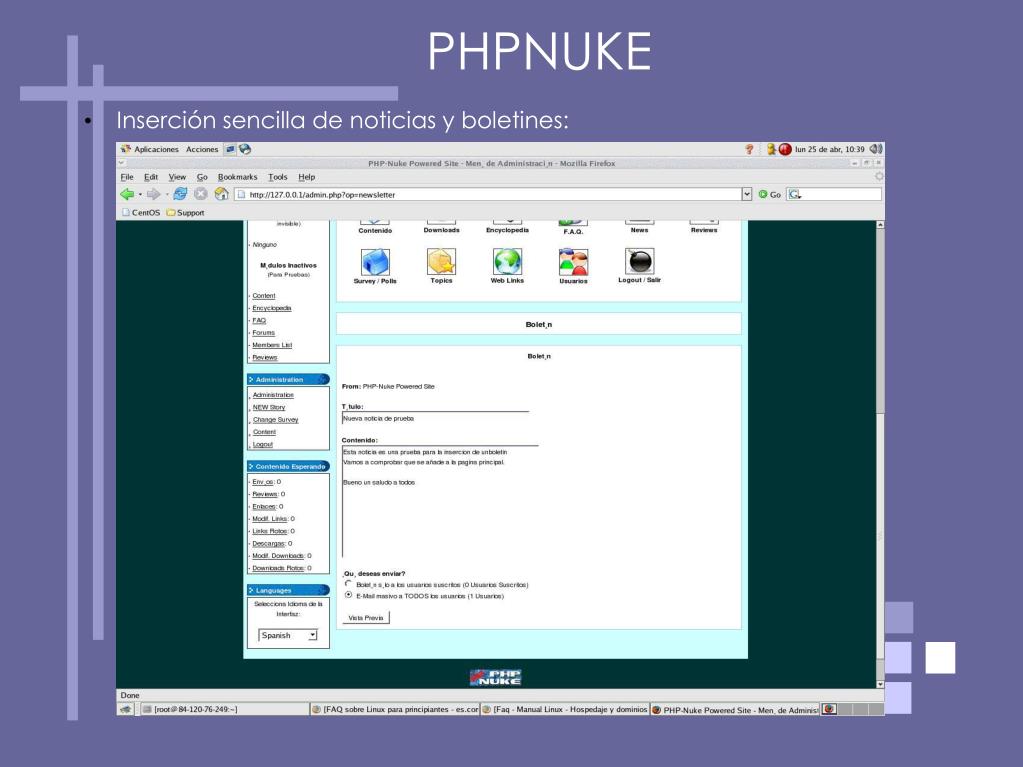Image resolution: width=1023 pixels, height=767 pixels.
Task: Select the newsletter to subscribed users radio button
Action: (x=348, y=584)
